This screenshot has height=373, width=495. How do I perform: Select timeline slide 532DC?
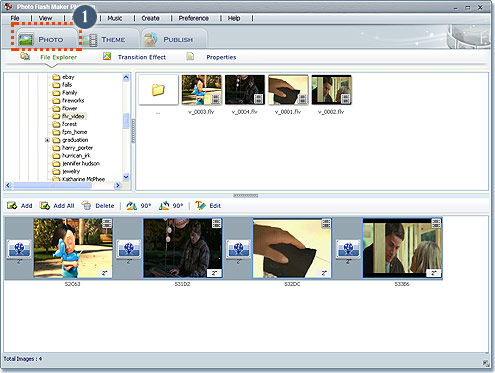(292, 248)
